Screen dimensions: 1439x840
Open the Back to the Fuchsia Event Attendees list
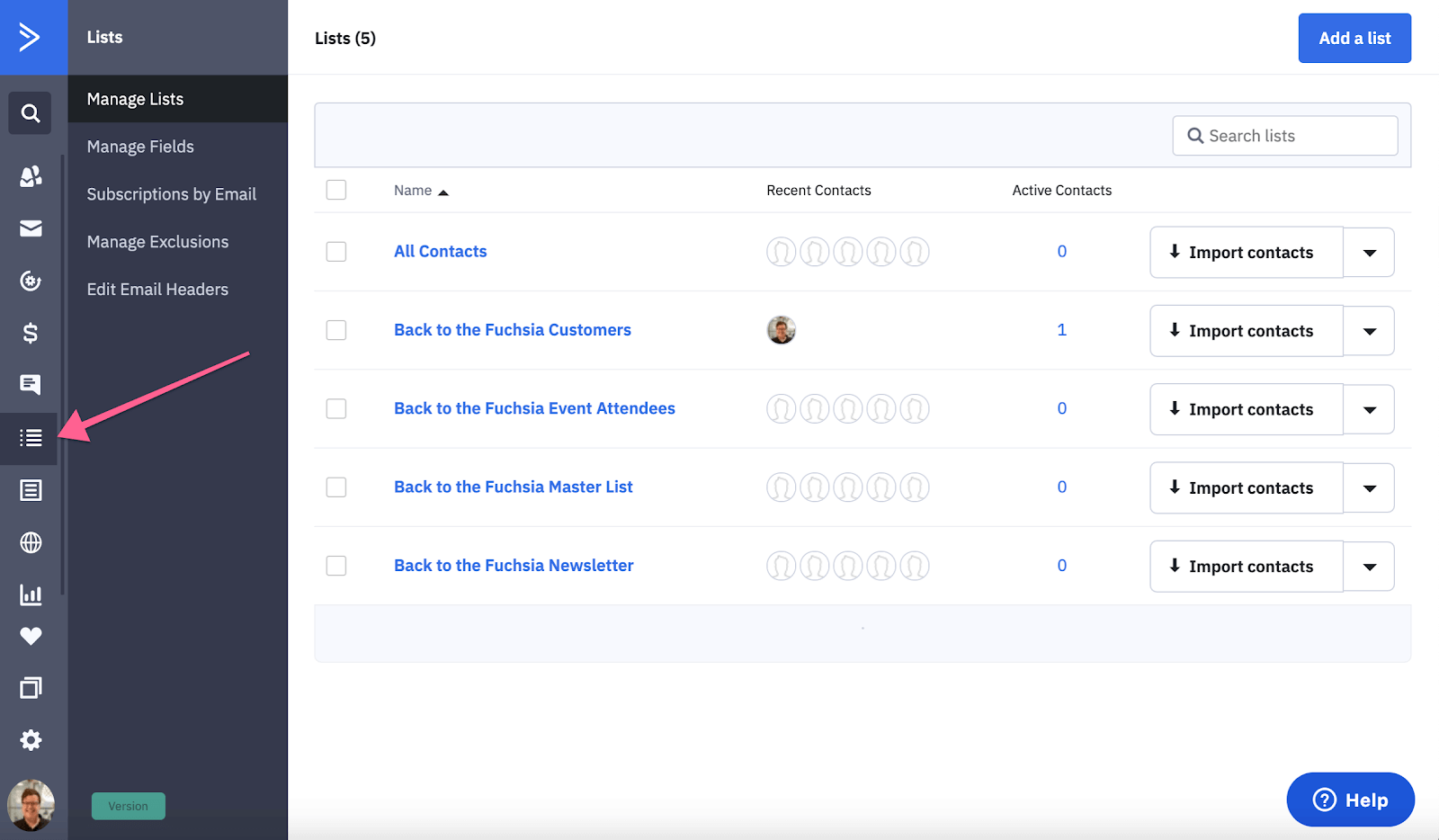[x=534, y=408]
